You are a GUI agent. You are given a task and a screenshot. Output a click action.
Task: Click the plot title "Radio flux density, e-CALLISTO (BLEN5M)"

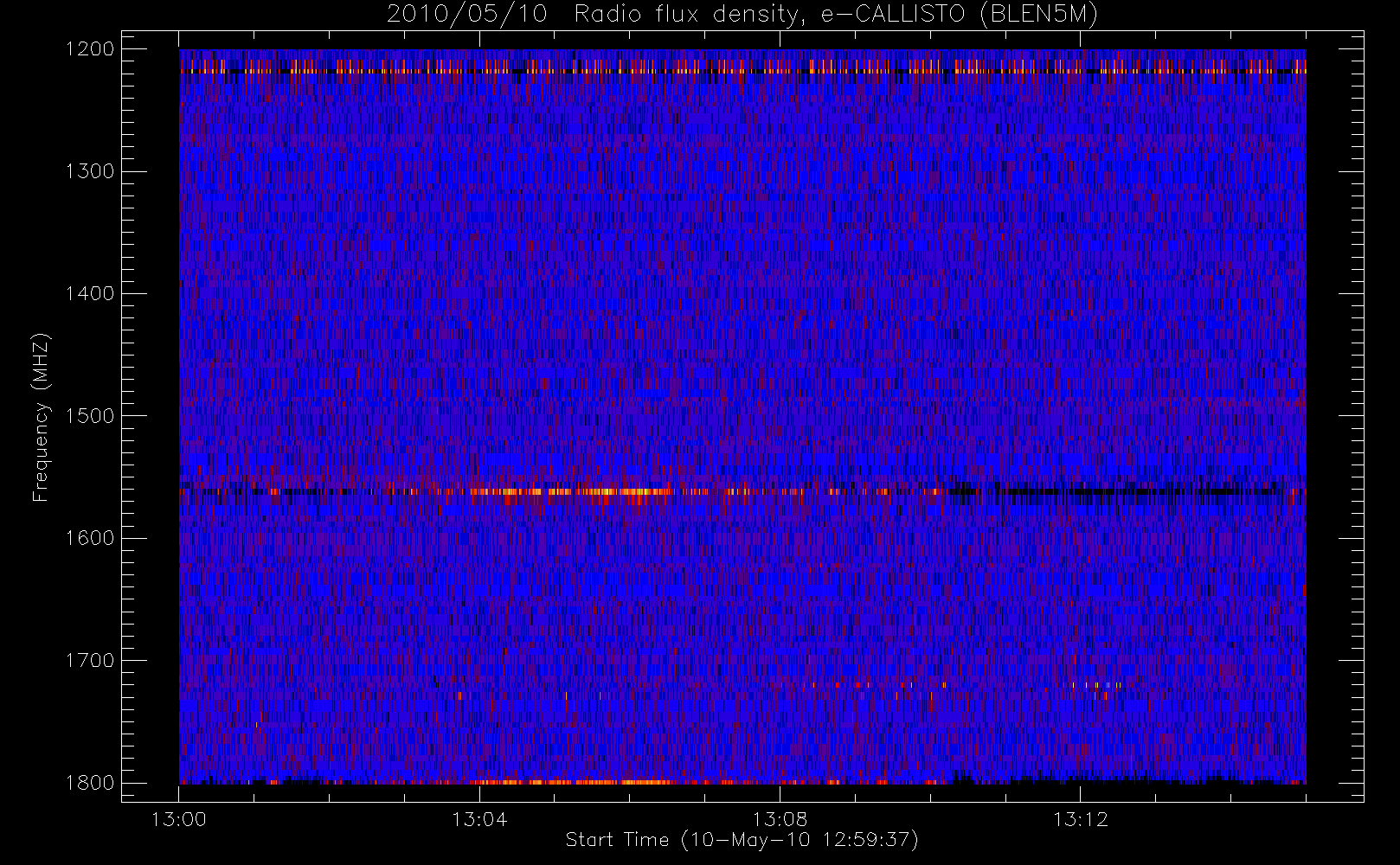click(x=836, y=15)
